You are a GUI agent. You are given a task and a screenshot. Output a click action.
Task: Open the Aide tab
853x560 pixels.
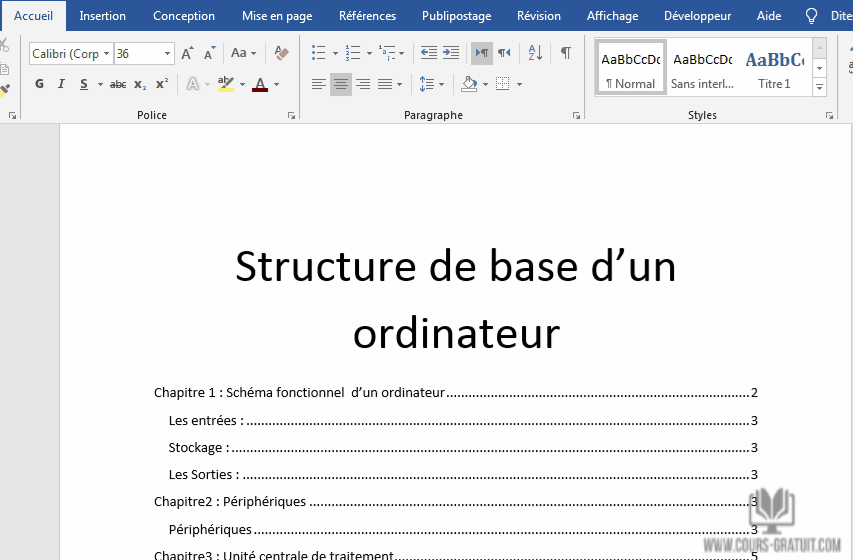click(769, 16)
